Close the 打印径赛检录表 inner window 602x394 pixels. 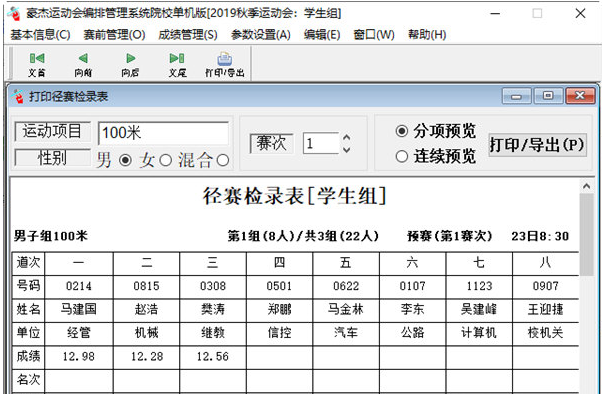[580, 96]
